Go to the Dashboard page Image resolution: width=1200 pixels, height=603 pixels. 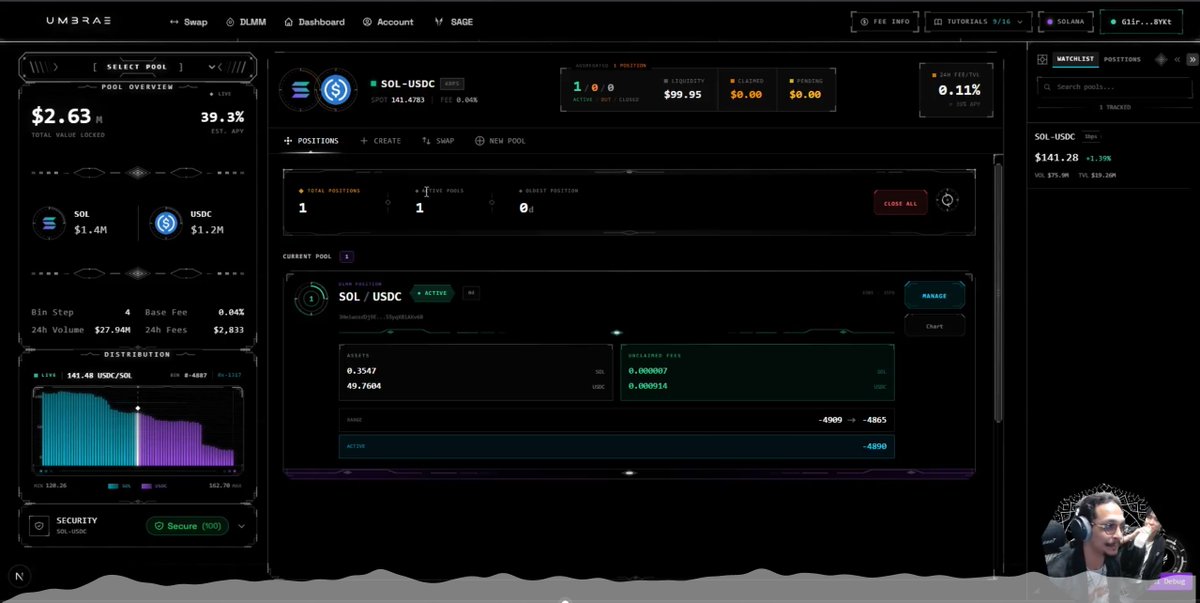[x=314, y=22]
